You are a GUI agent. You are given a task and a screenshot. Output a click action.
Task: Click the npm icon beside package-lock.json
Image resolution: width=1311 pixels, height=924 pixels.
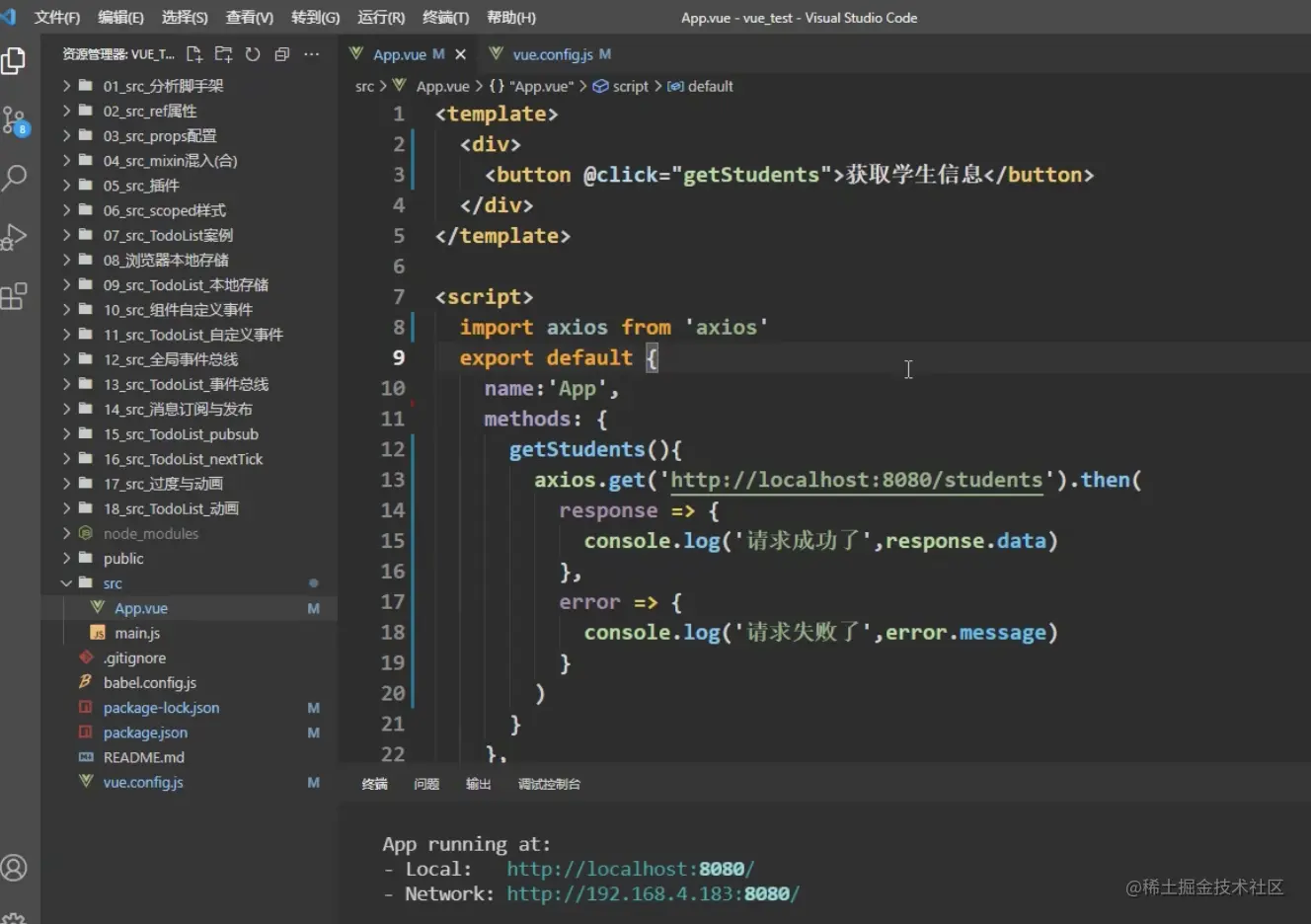point(86,707)
